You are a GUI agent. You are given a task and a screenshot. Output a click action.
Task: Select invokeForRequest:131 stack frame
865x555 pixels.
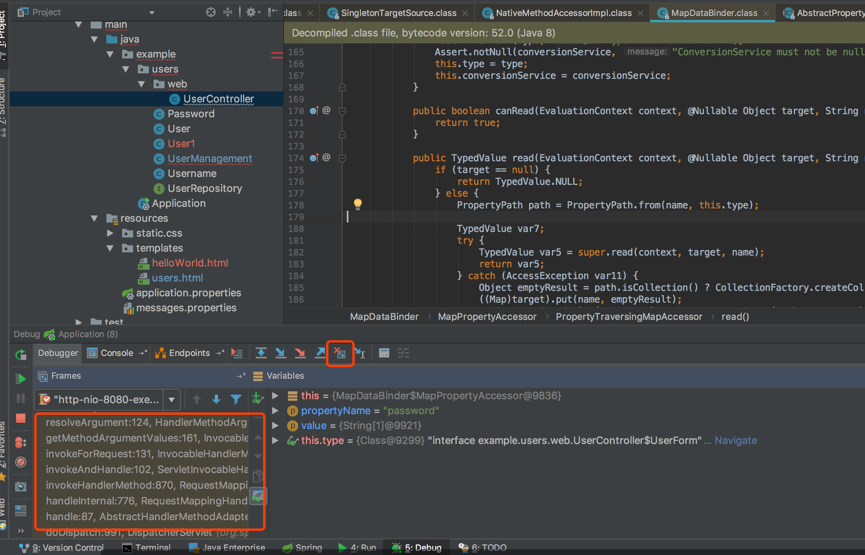tap(146, 453)
